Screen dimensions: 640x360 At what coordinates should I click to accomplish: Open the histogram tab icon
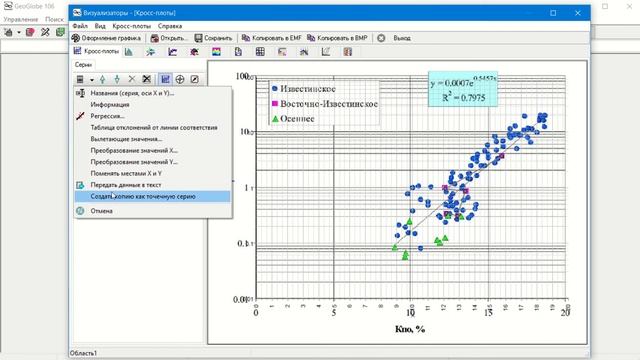[x=129, y=52]
